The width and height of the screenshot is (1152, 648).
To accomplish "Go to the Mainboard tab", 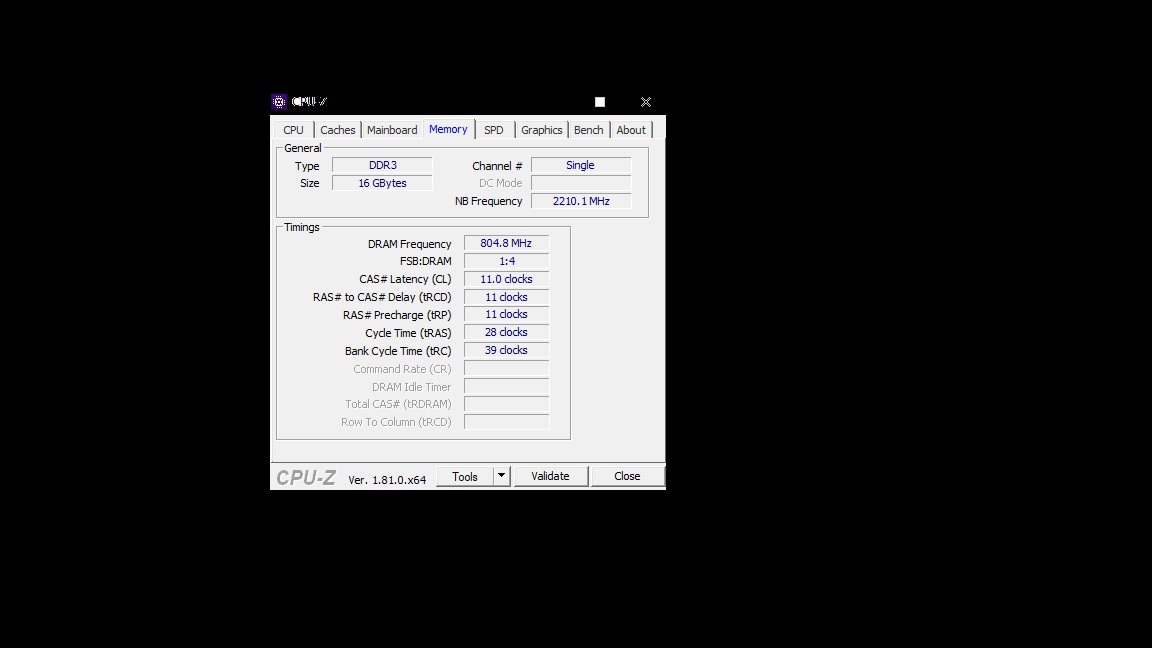I will click(x=392, y=130).
